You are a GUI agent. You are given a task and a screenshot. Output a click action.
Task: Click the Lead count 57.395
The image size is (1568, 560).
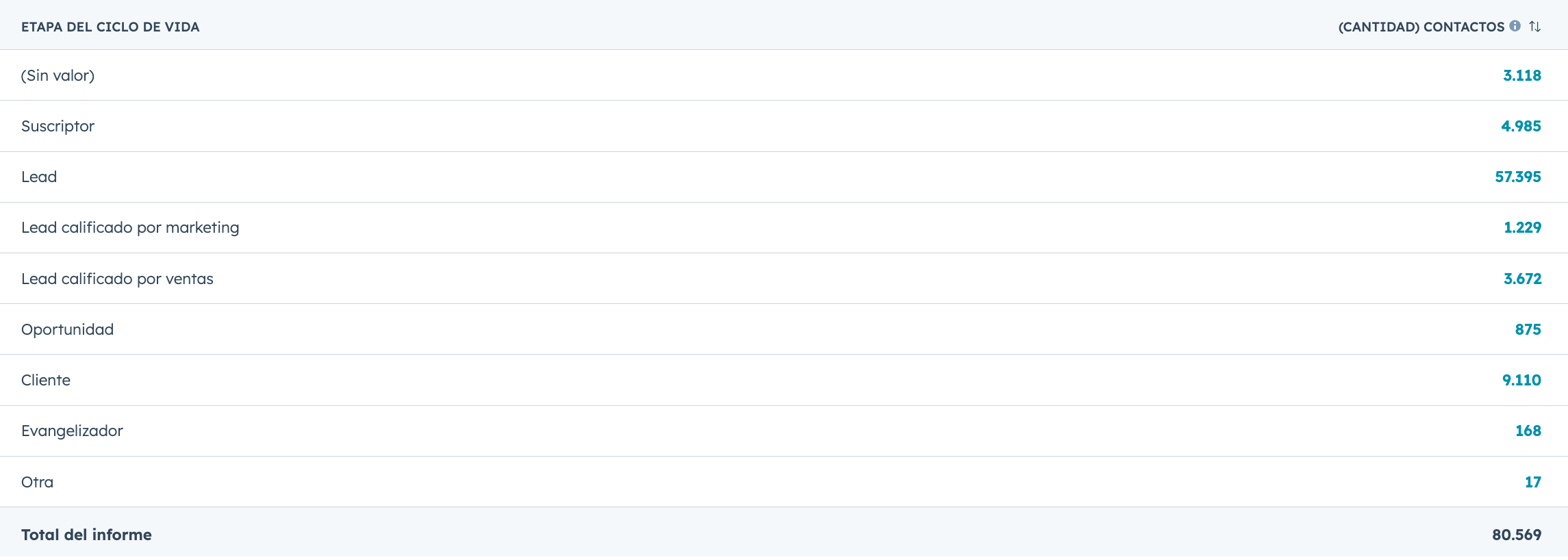coord(1517,177)
